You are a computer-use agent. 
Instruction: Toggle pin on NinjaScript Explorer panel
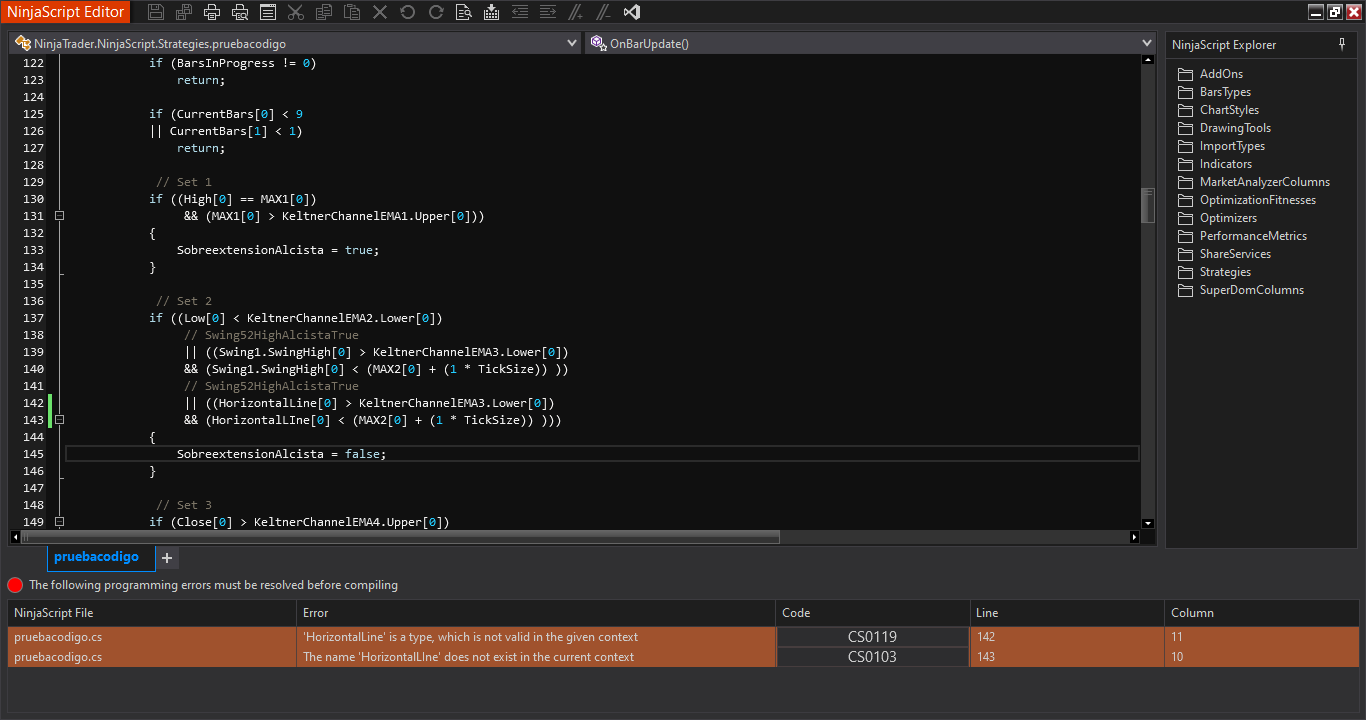(1342, 45)
